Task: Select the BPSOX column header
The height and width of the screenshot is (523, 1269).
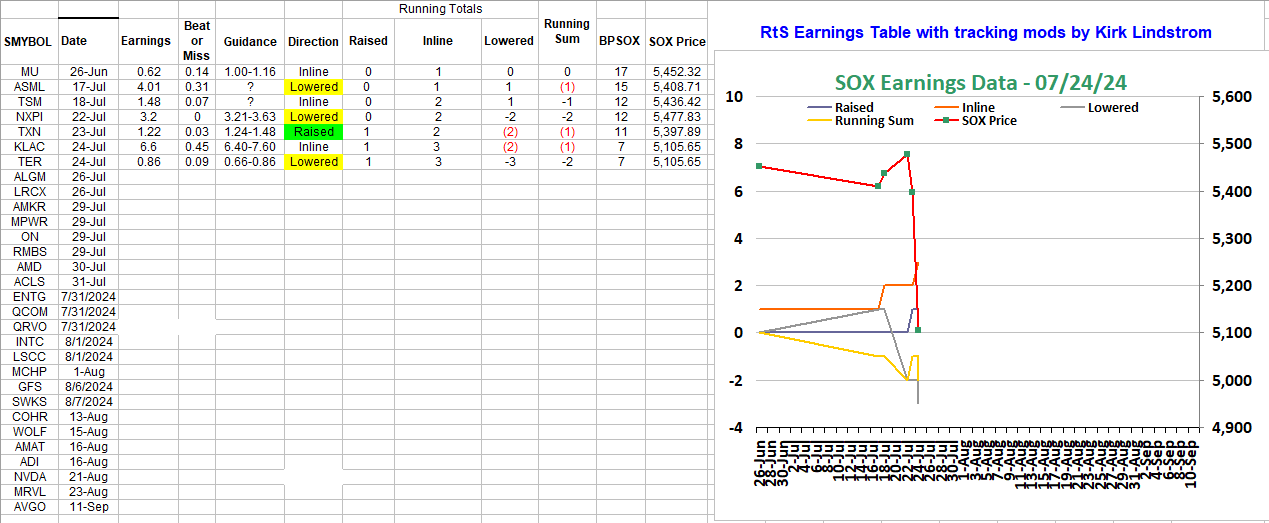Action: pos(620,42)
